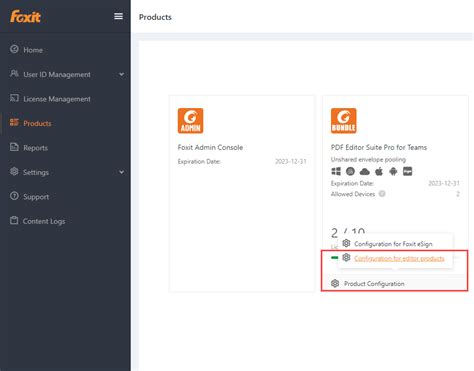Click the Products page heading
Viewport: 474px width, 371px height.
(x=155, y=17)
